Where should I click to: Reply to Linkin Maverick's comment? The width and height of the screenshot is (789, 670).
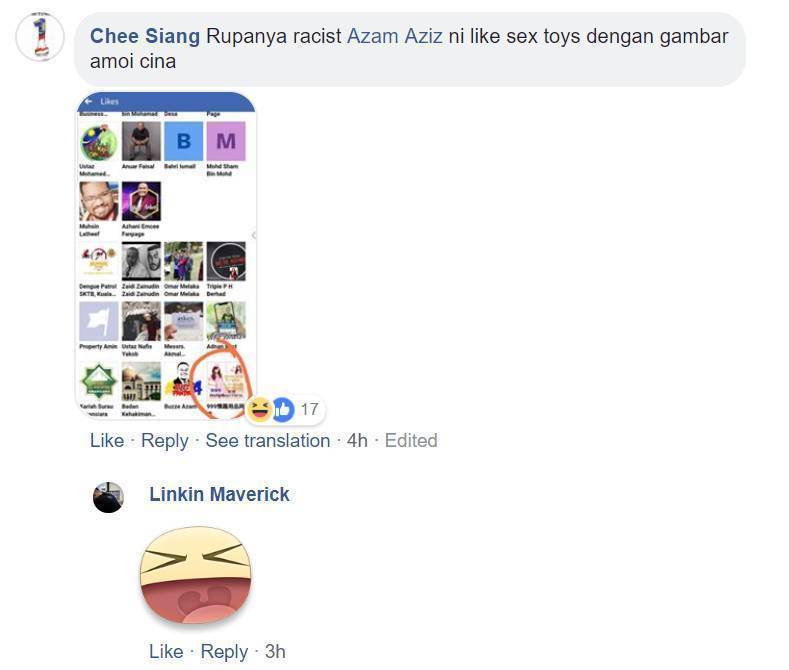pyautogui.click(x=224, y=652)
